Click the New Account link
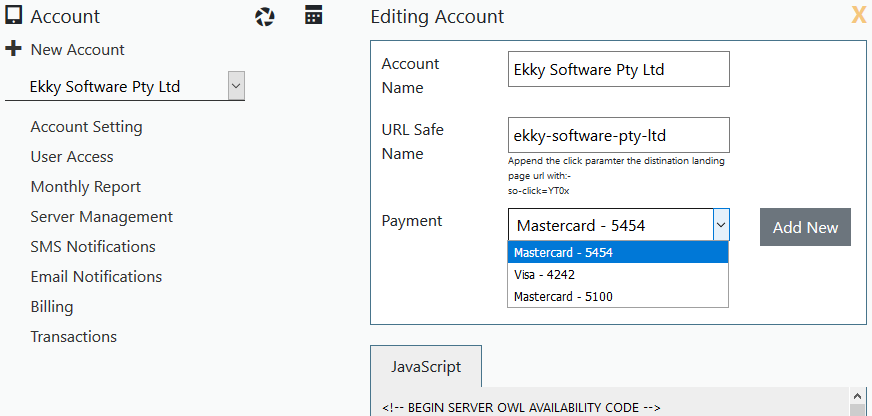Viewport: 872px width, 416px height. [x=77, y=49]
